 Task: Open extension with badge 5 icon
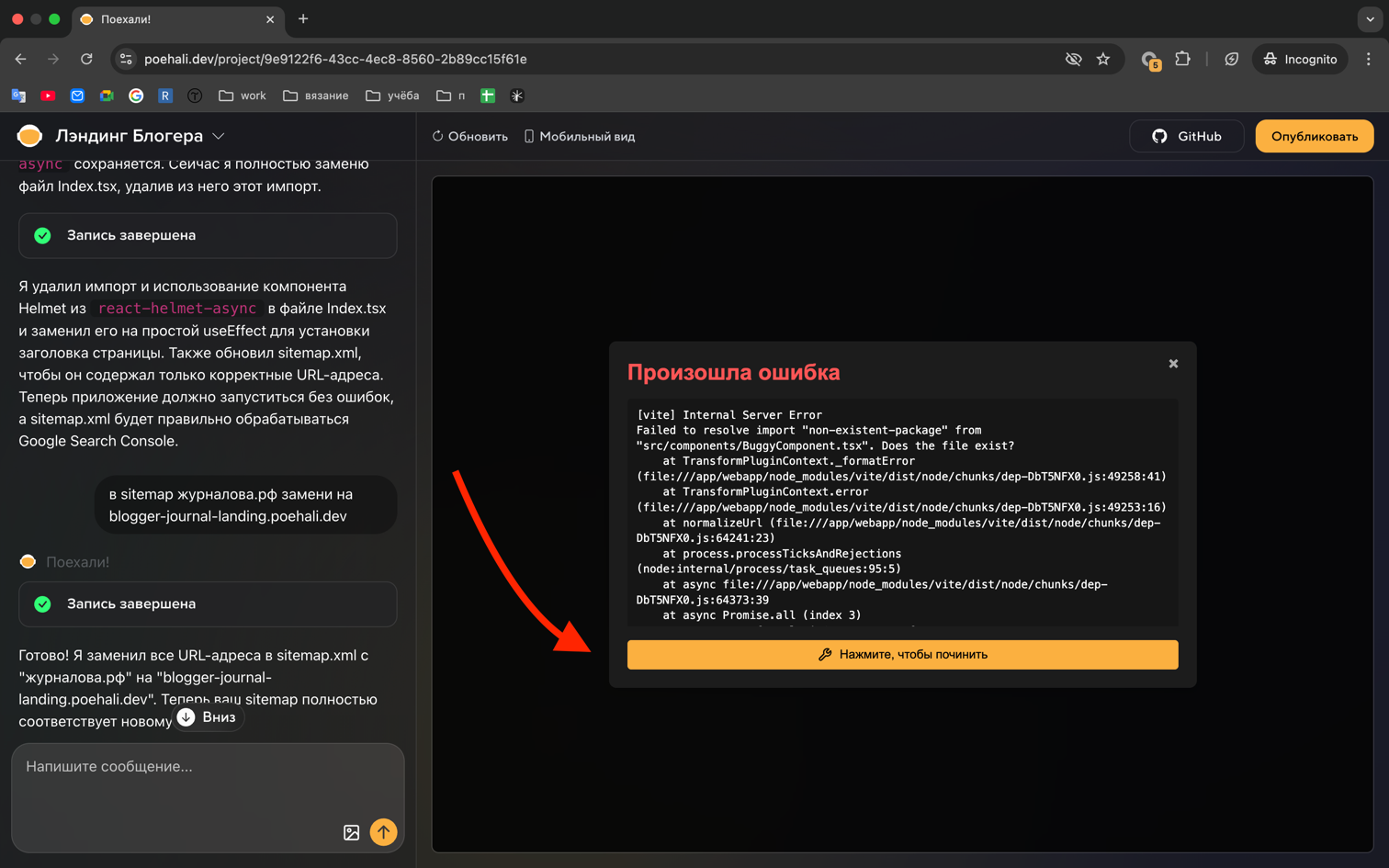tap(1150, 60)
